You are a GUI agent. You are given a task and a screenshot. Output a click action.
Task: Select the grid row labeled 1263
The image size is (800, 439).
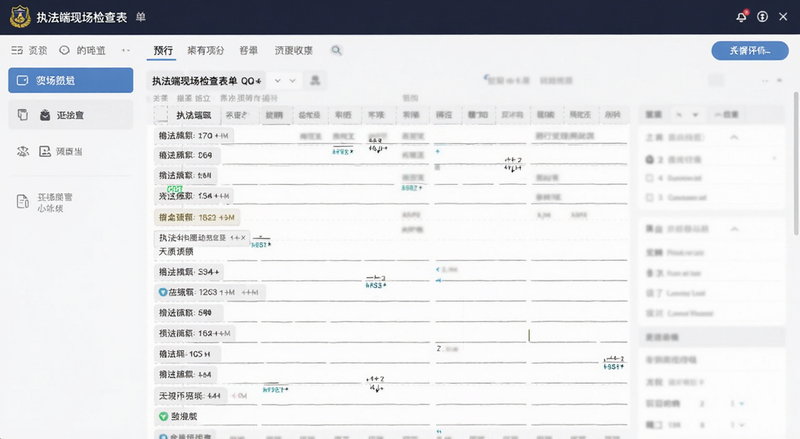tap(209, 292)
